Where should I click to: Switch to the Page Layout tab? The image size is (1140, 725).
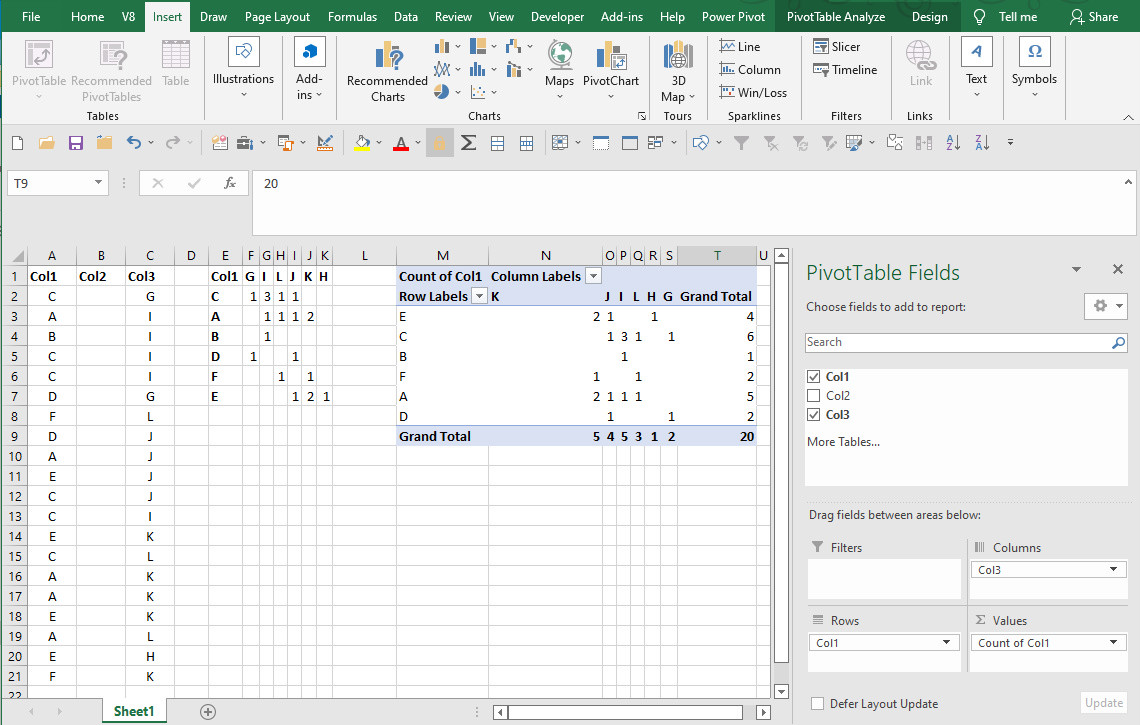click(277, 17)
